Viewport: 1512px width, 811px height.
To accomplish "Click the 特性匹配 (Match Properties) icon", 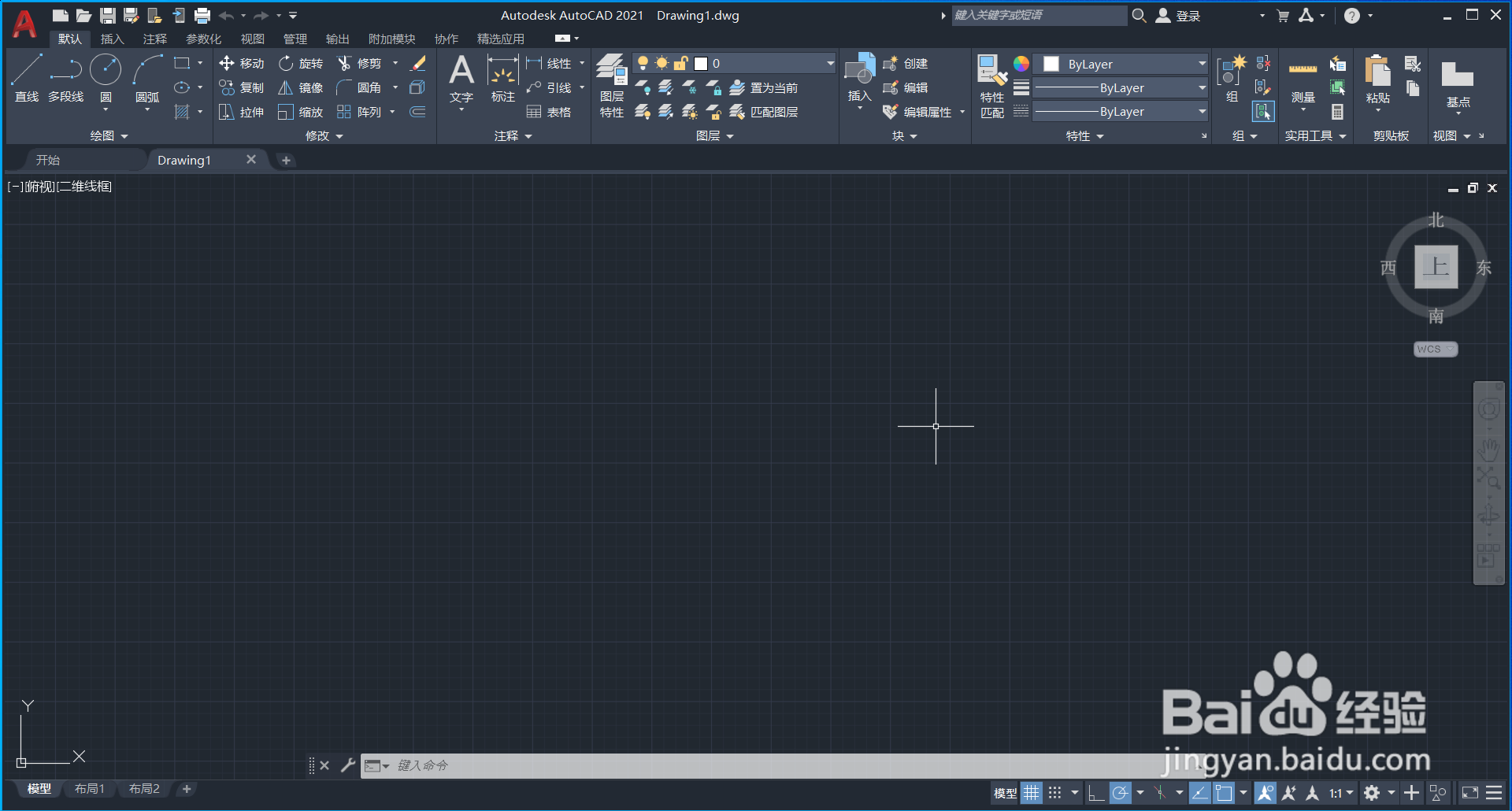I will (992, 85).
